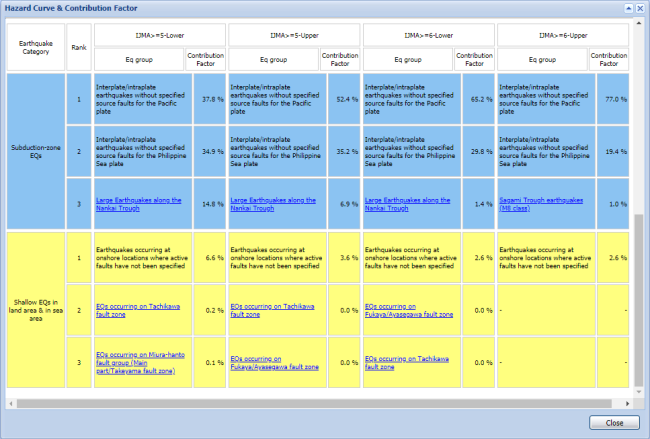Image resolution: width=650 pixels, height=439 pixels.
Task: Click horizontal scrollbar right arrow
Action: (625, 402)
